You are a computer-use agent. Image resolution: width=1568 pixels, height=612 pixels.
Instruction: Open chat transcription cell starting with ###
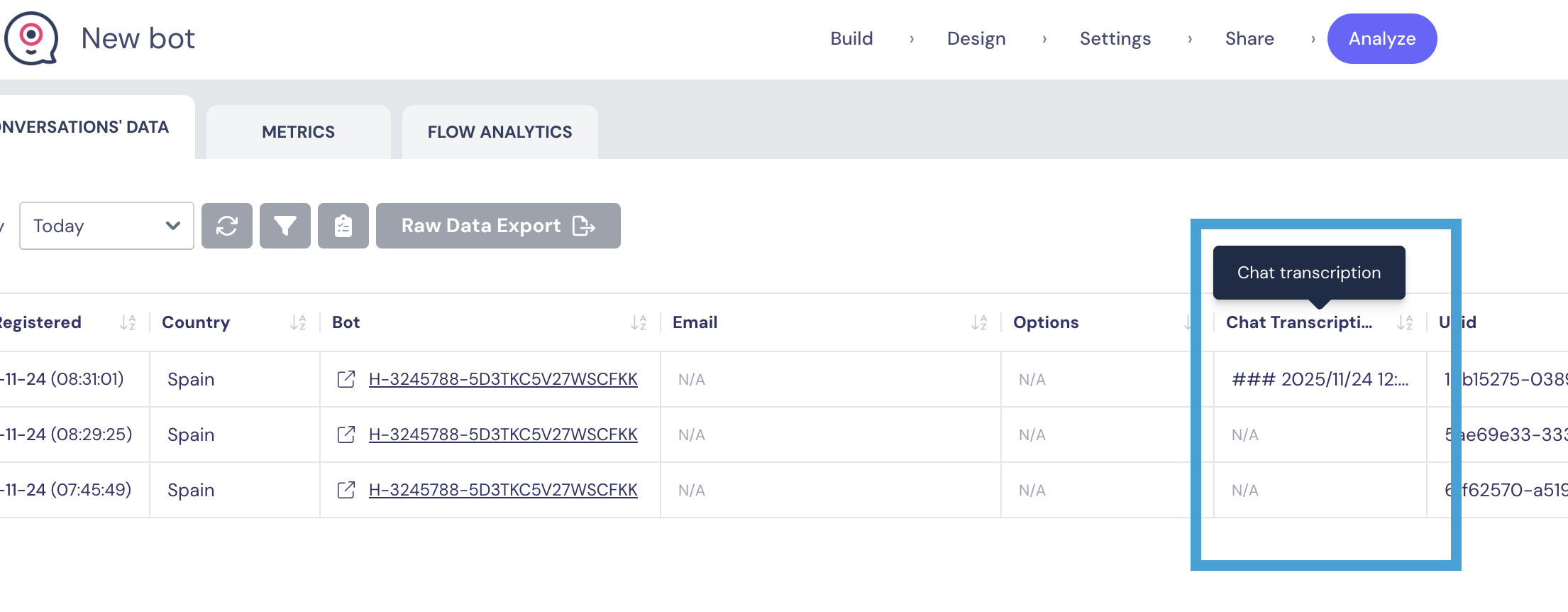[1320, 379]
